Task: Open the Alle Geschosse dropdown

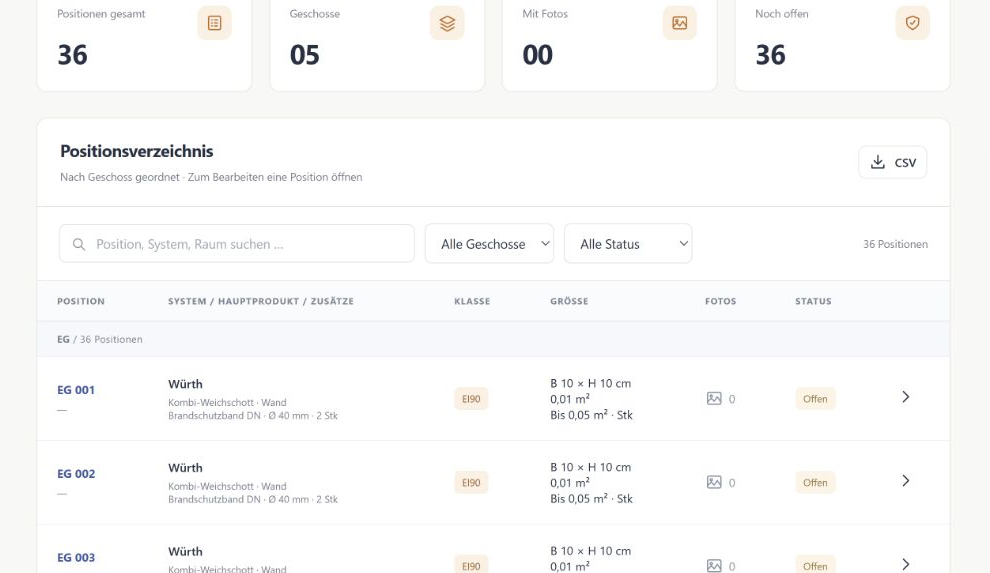Action: click(x=489, y=244)
